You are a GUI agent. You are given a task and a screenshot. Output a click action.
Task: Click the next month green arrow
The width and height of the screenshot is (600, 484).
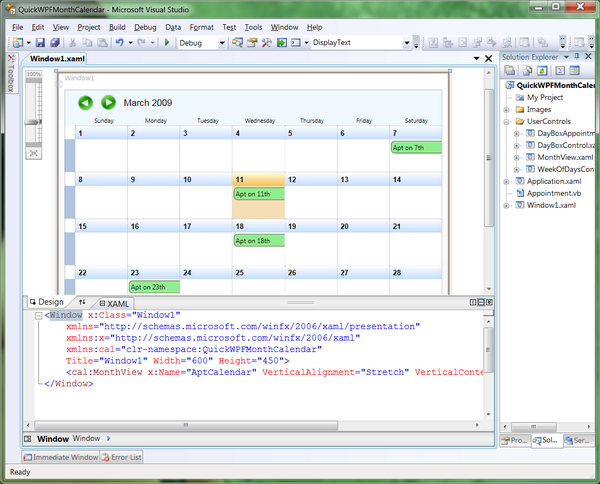[108, 103]
